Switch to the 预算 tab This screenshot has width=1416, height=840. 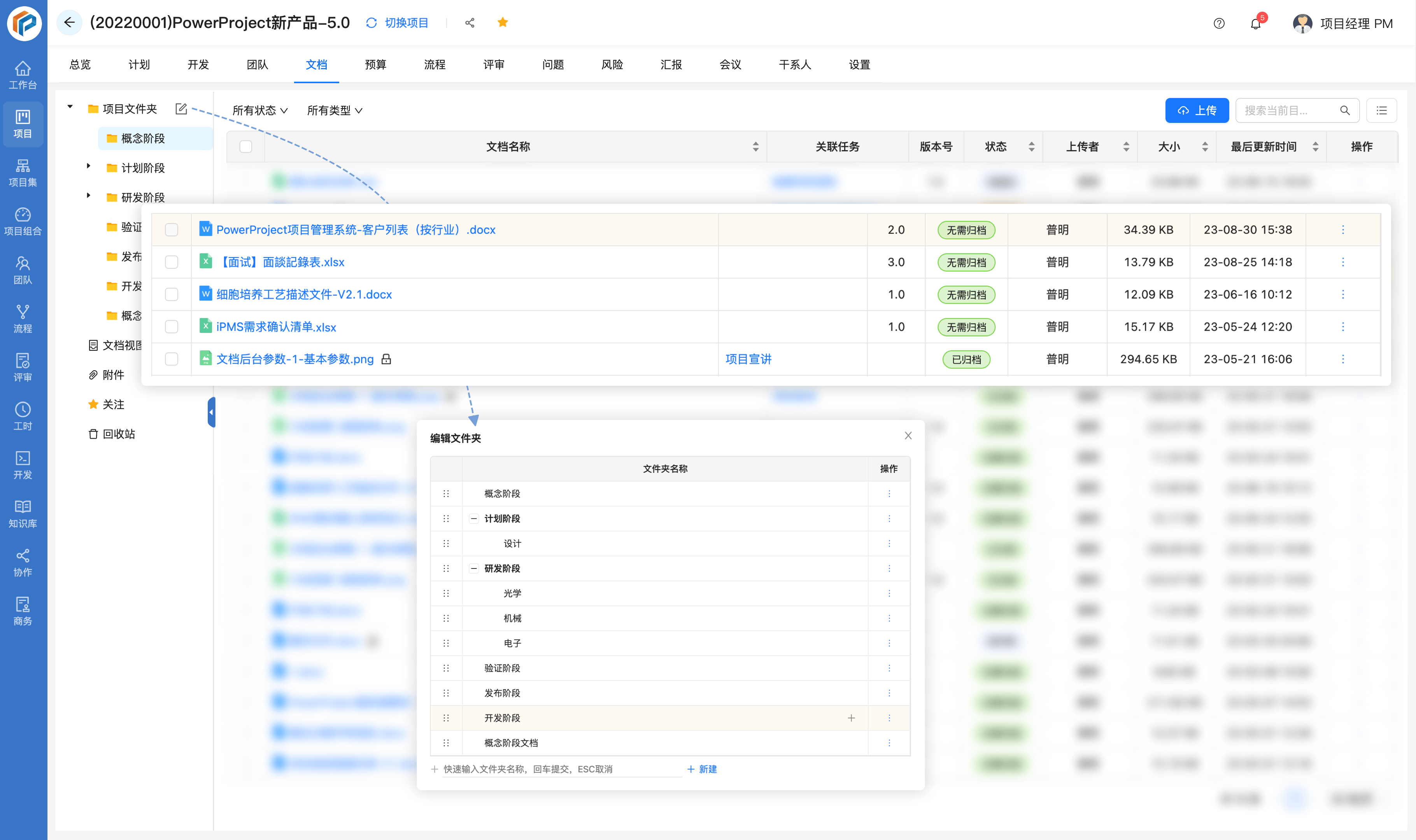375,65
